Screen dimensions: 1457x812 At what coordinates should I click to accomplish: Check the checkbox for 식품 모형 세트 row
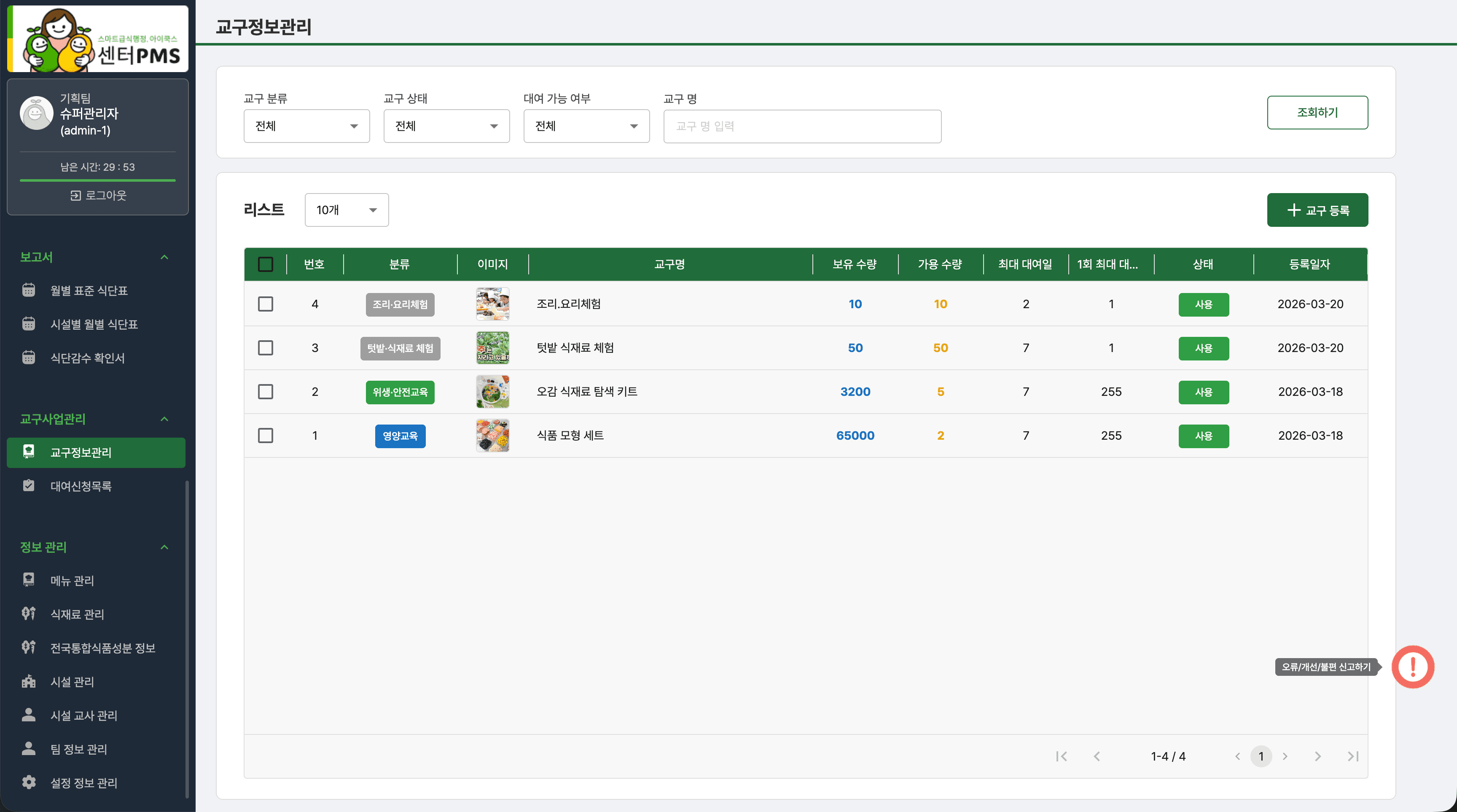[x=265, y=436]
